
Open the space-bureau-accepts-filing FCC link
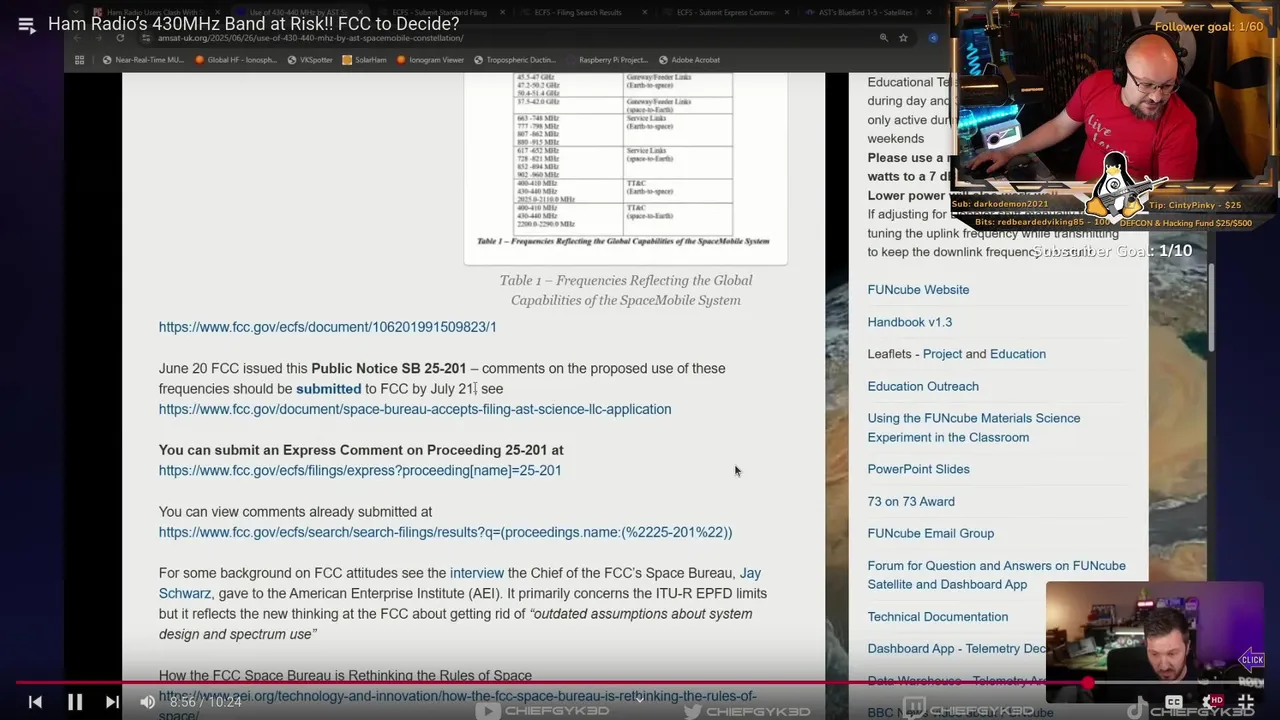tap(415, 409)
